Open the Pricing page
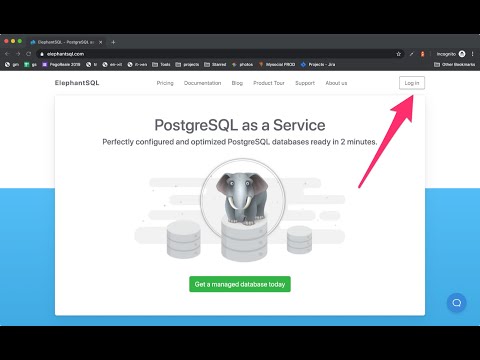This screenshot has height=360, width=480. (x=165, y=83)
